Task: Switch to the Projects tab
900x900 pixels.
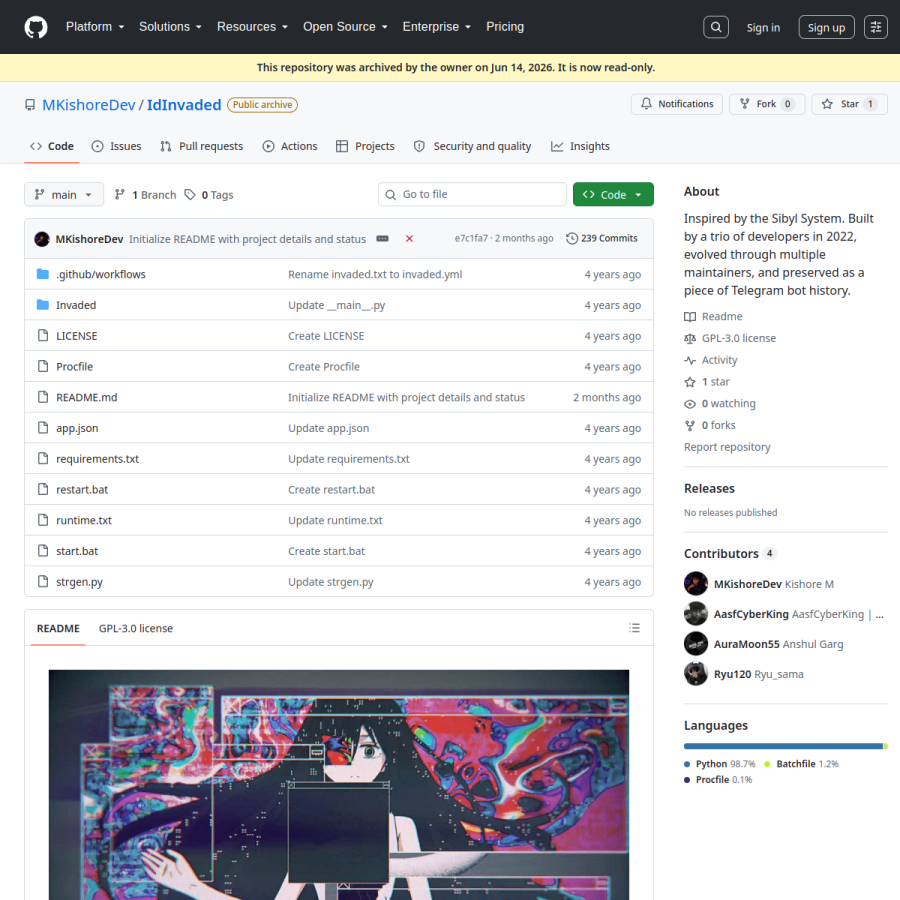Action: (365, 146)
